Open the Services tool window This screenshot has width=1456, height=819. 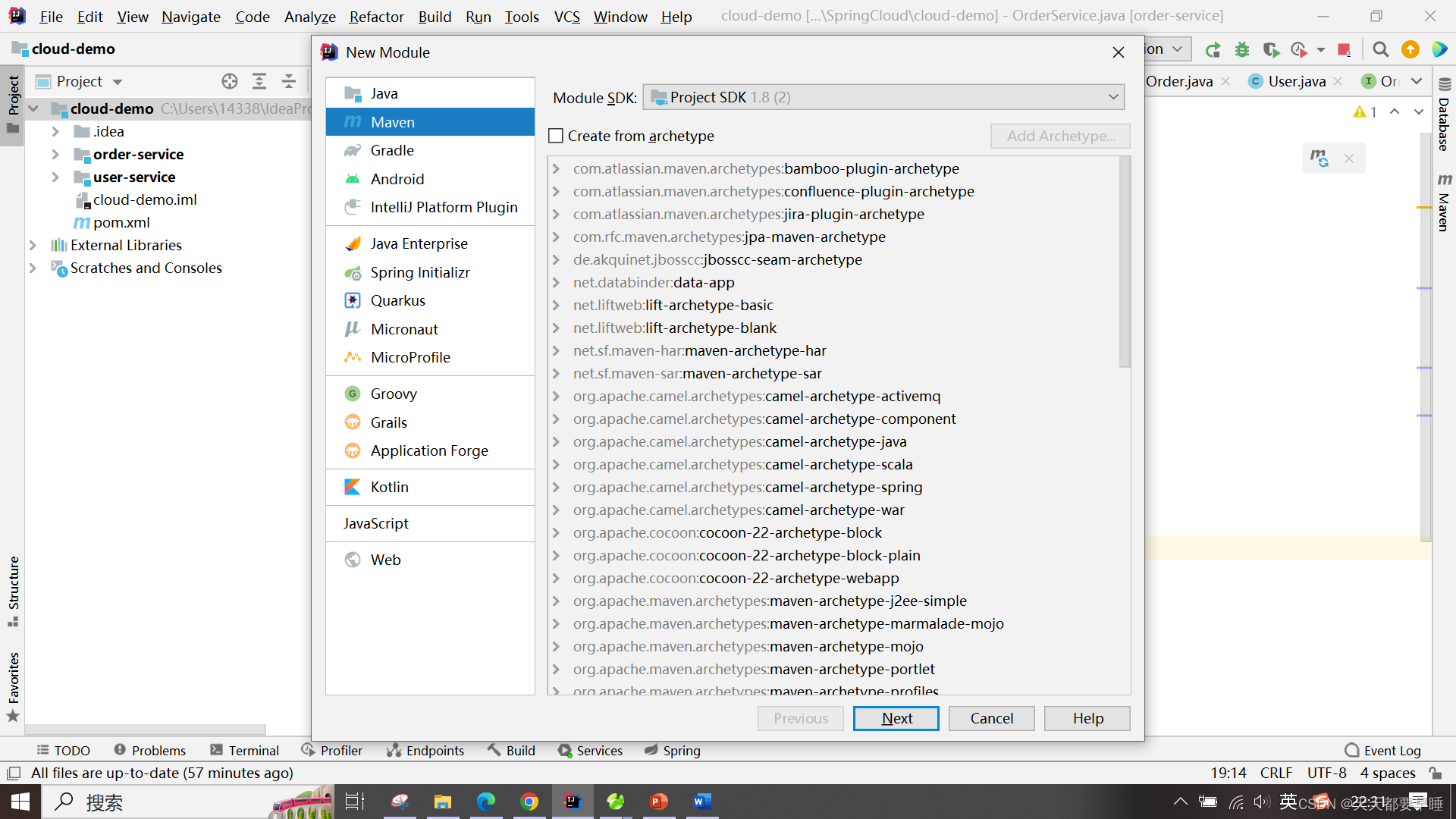590,750
